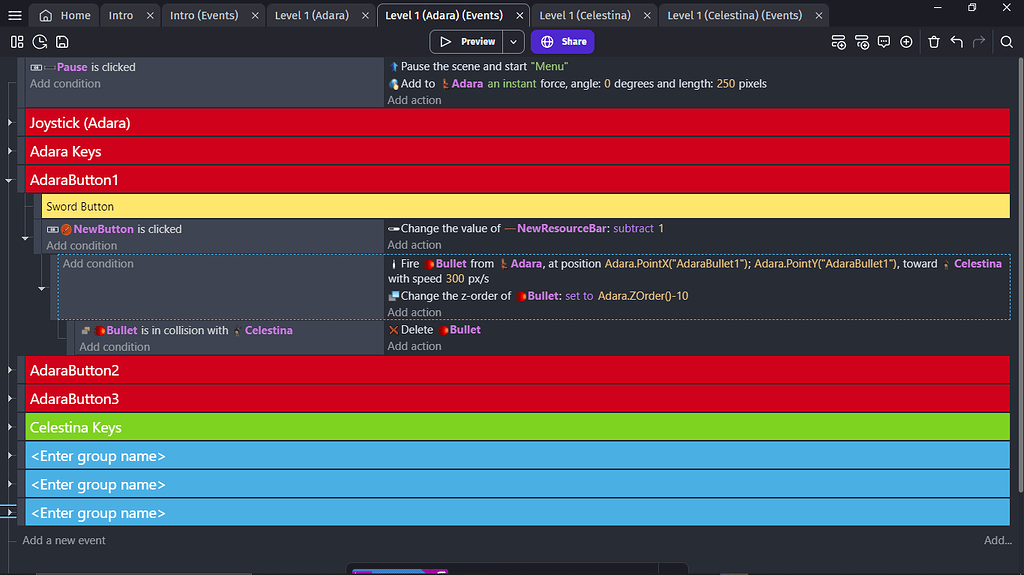The height and width of the screenshot is (575, 1024).
Task: Undo the last change
Action: click(x=957, y=42)
